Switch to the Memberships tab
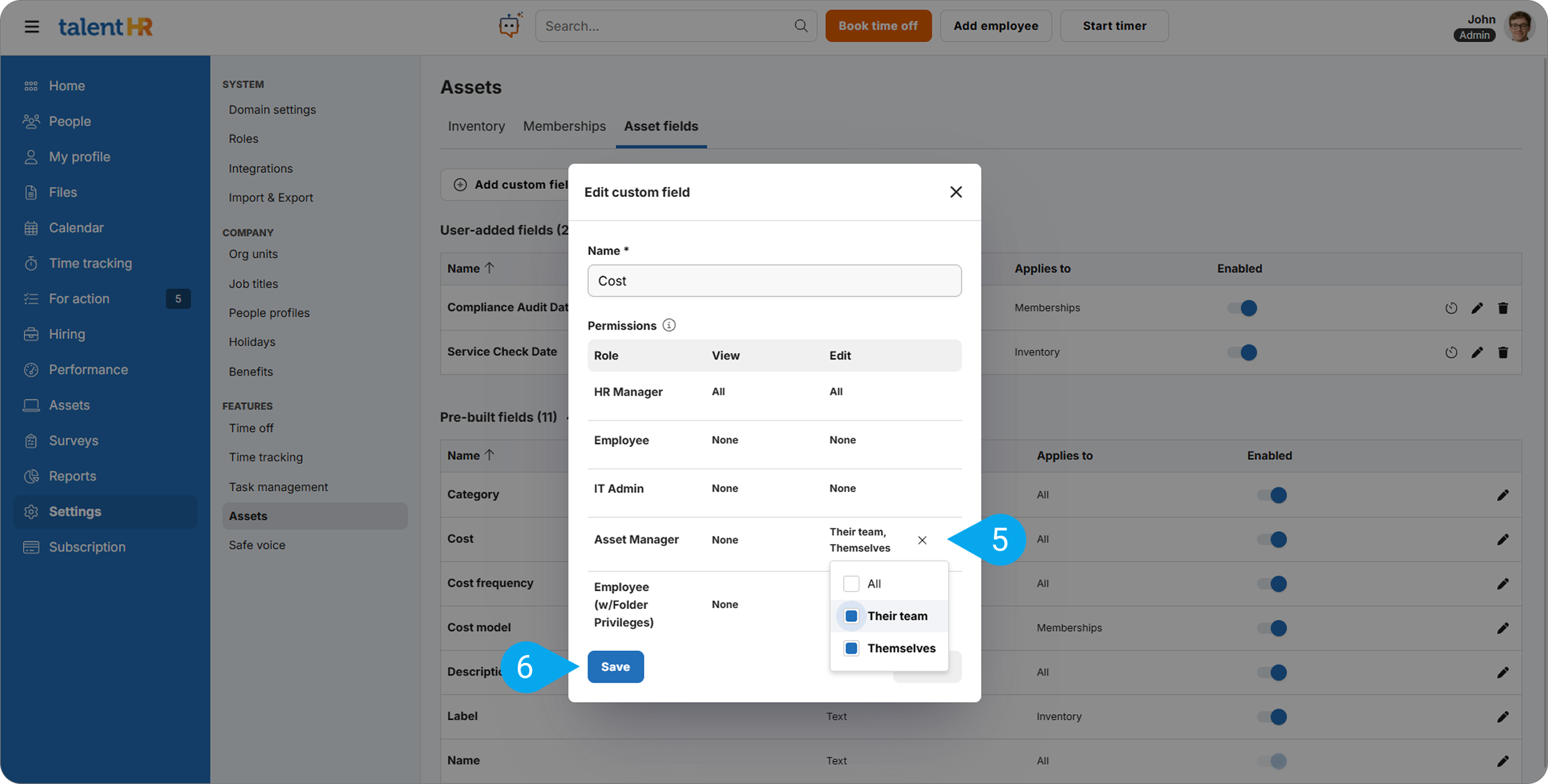Viewport: 1548px width, 784px height. 564,126
